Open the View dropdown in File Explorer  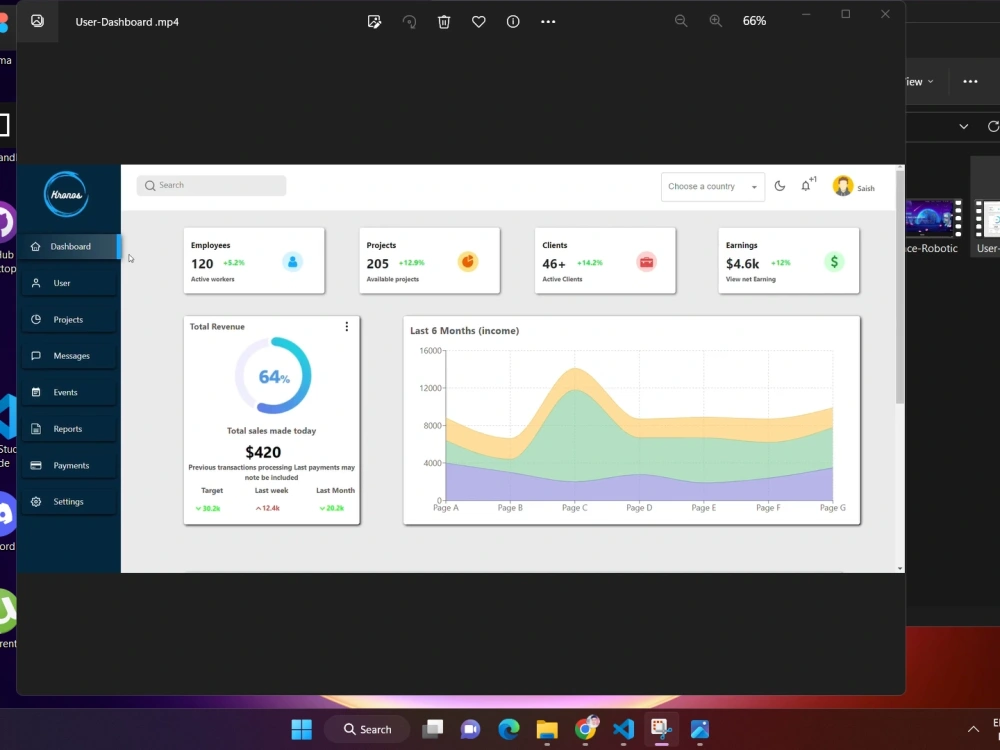(x=920, y=82)
